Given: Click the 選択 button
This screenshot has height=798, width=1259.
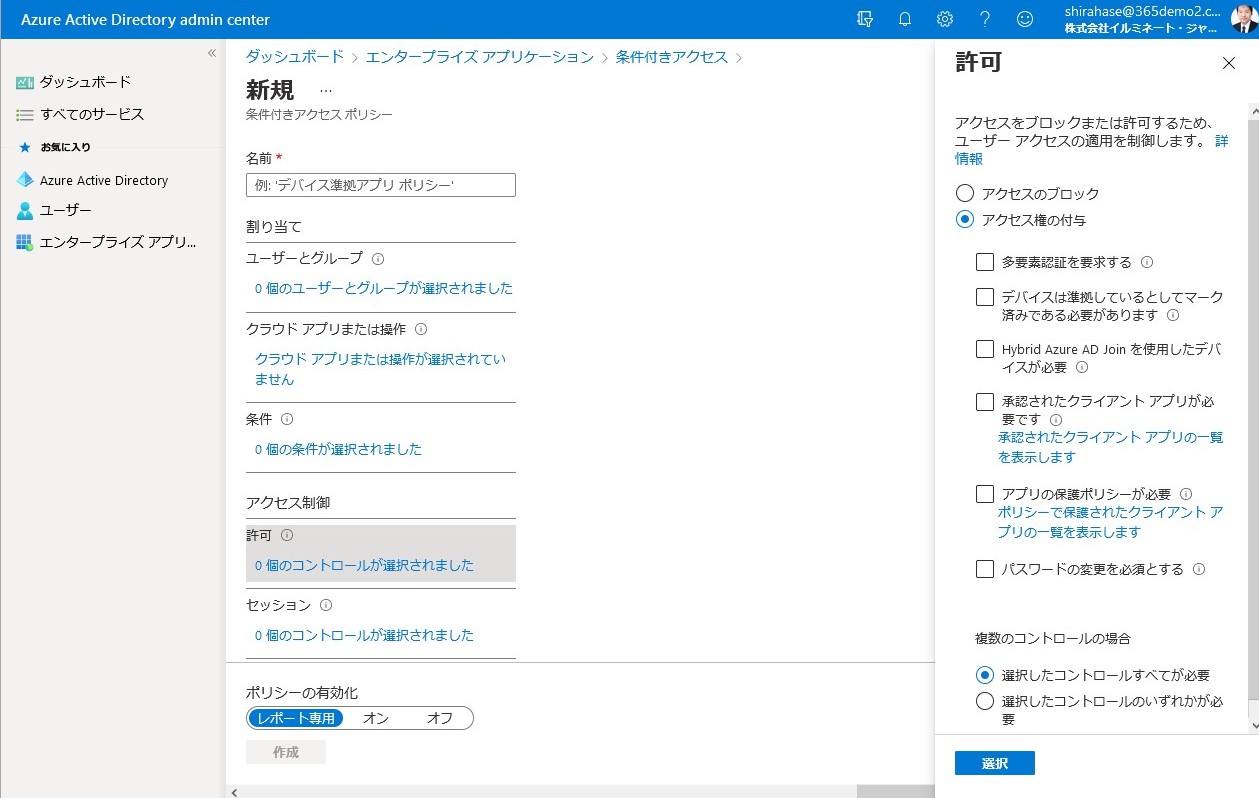Looking at the screenshot, I should click(995, 764).
